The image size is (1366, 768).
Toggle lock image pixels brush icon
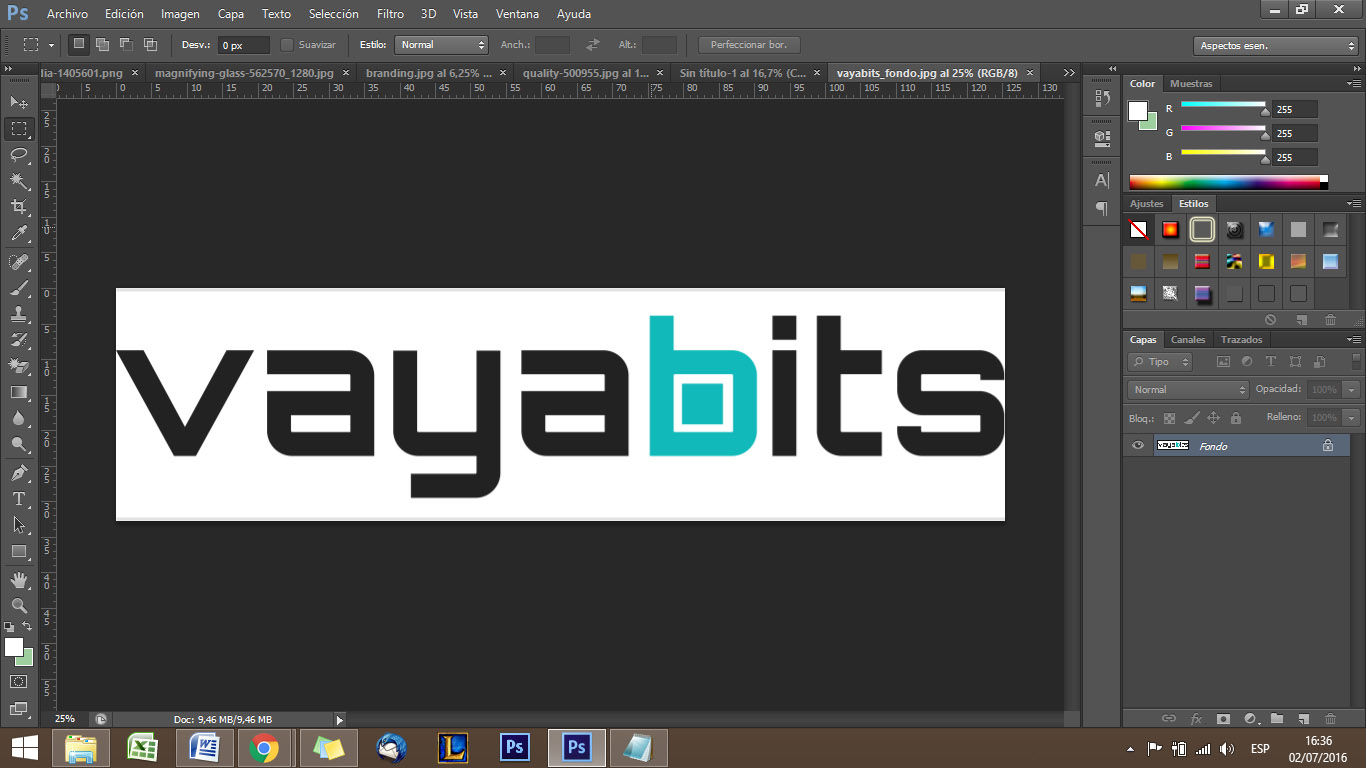pos(1191,418)
